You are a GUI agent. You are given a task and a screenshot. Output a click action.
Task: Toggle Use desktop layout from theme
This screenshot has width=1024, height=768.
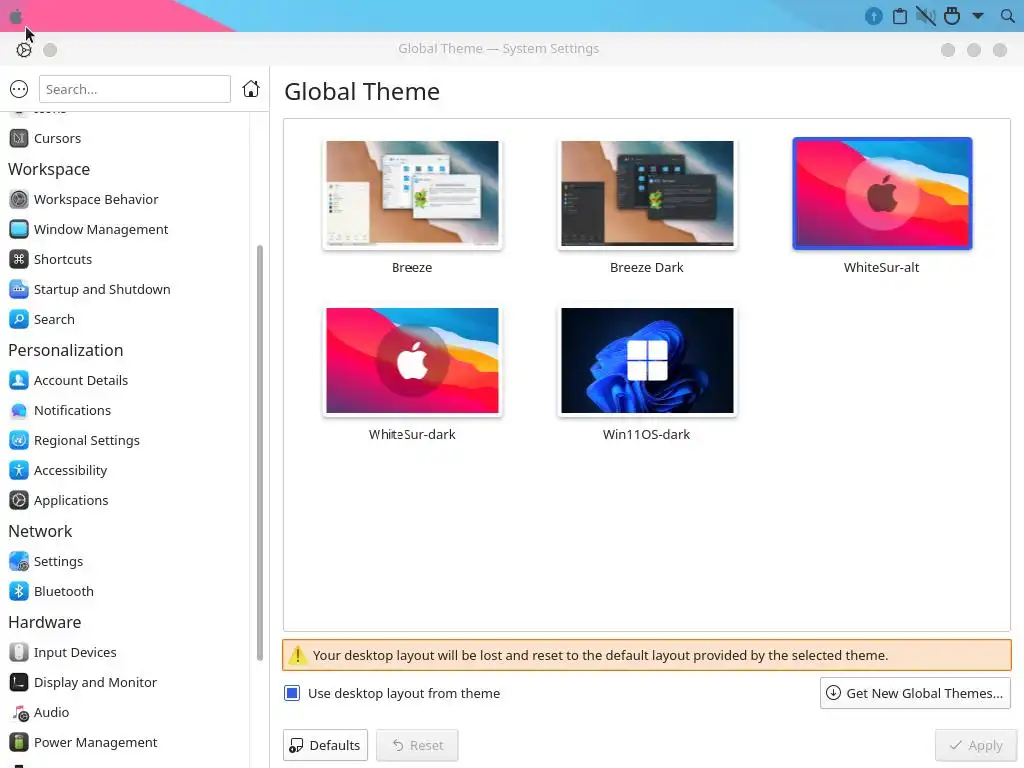292,693
